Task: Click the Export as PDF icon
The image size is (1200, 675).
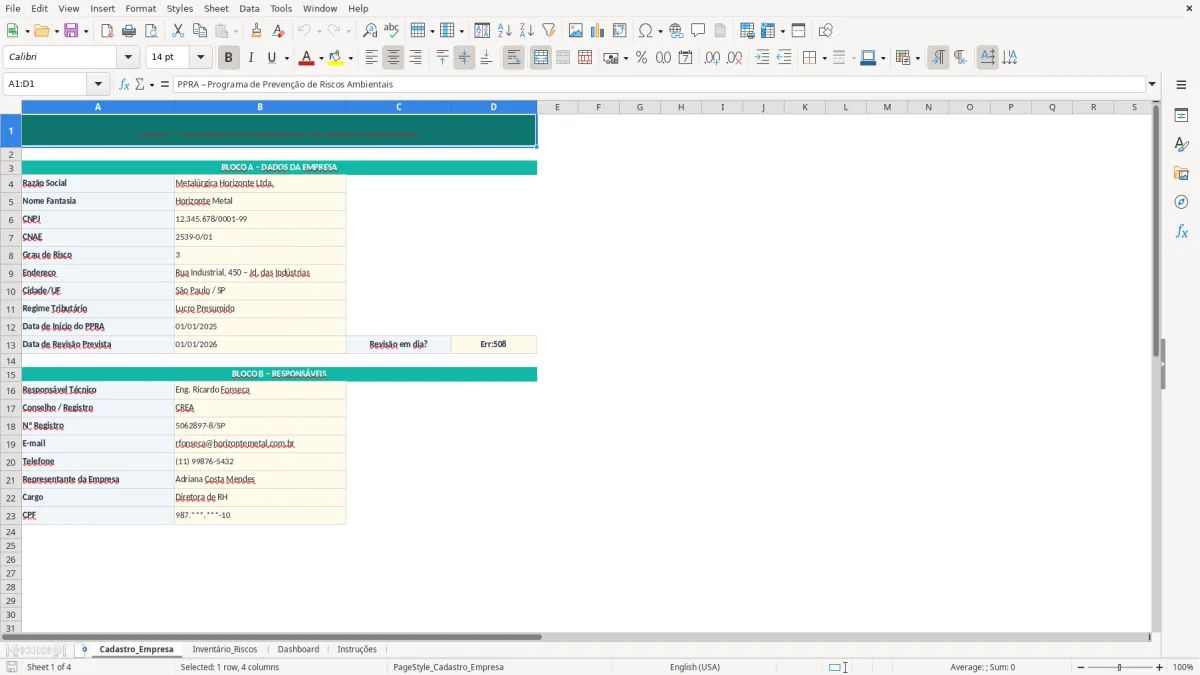Action: (x=107, y=31)
